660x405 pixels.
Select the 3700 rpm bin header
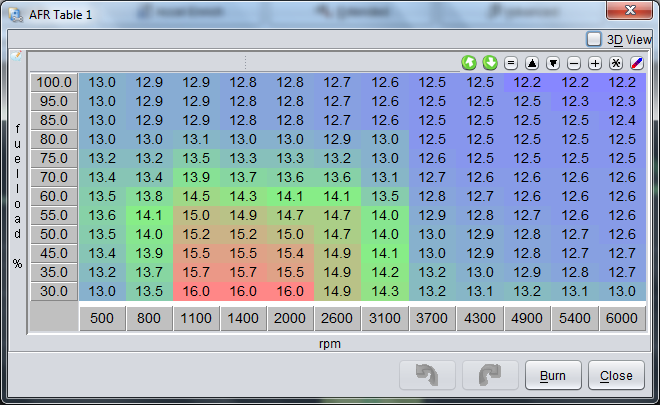coord(432,318)
